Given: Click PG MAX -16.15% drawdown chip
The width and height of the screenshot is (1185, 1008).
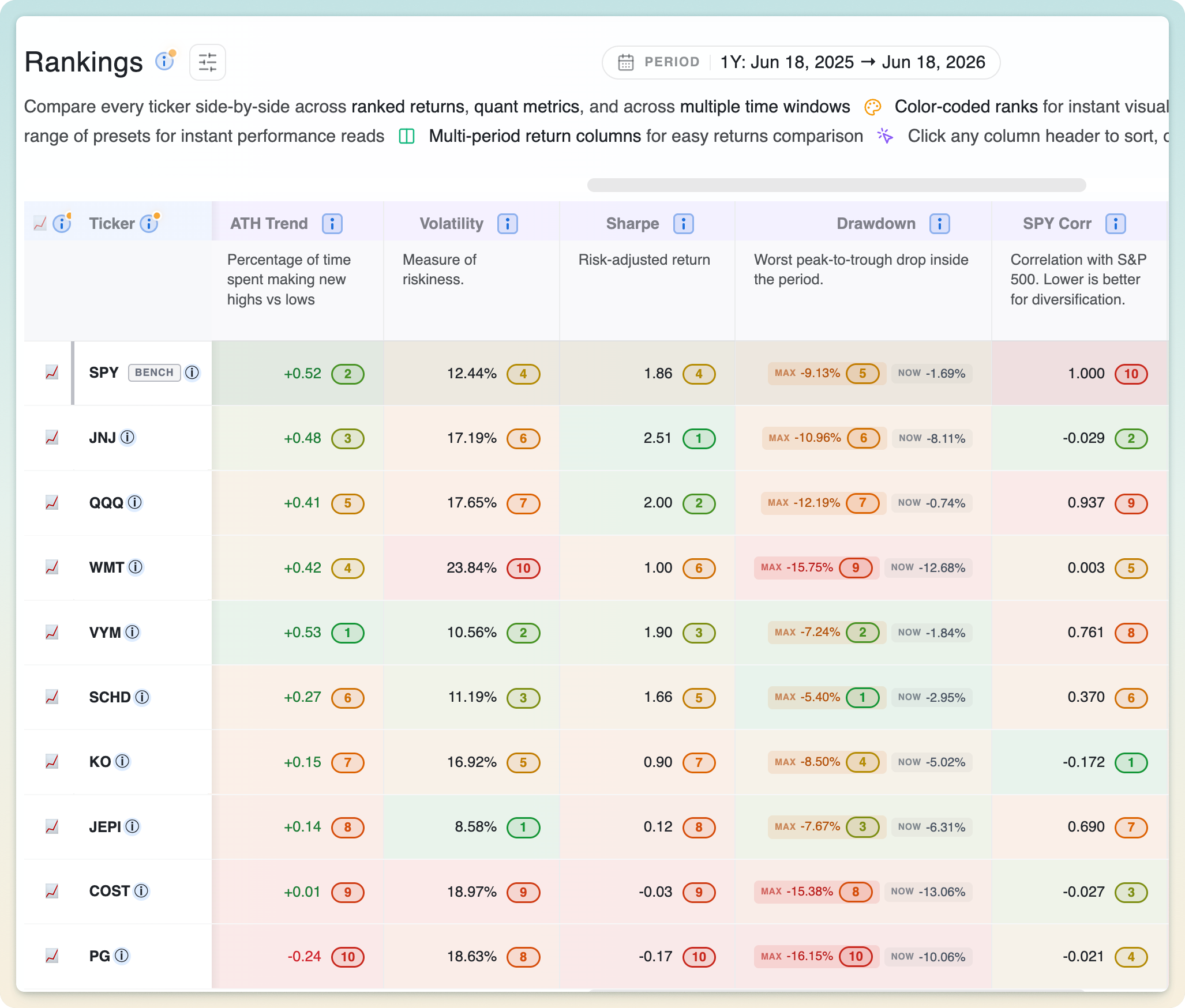Looking at the screenshot, I should pyautogui.click(x=816, y=957).
